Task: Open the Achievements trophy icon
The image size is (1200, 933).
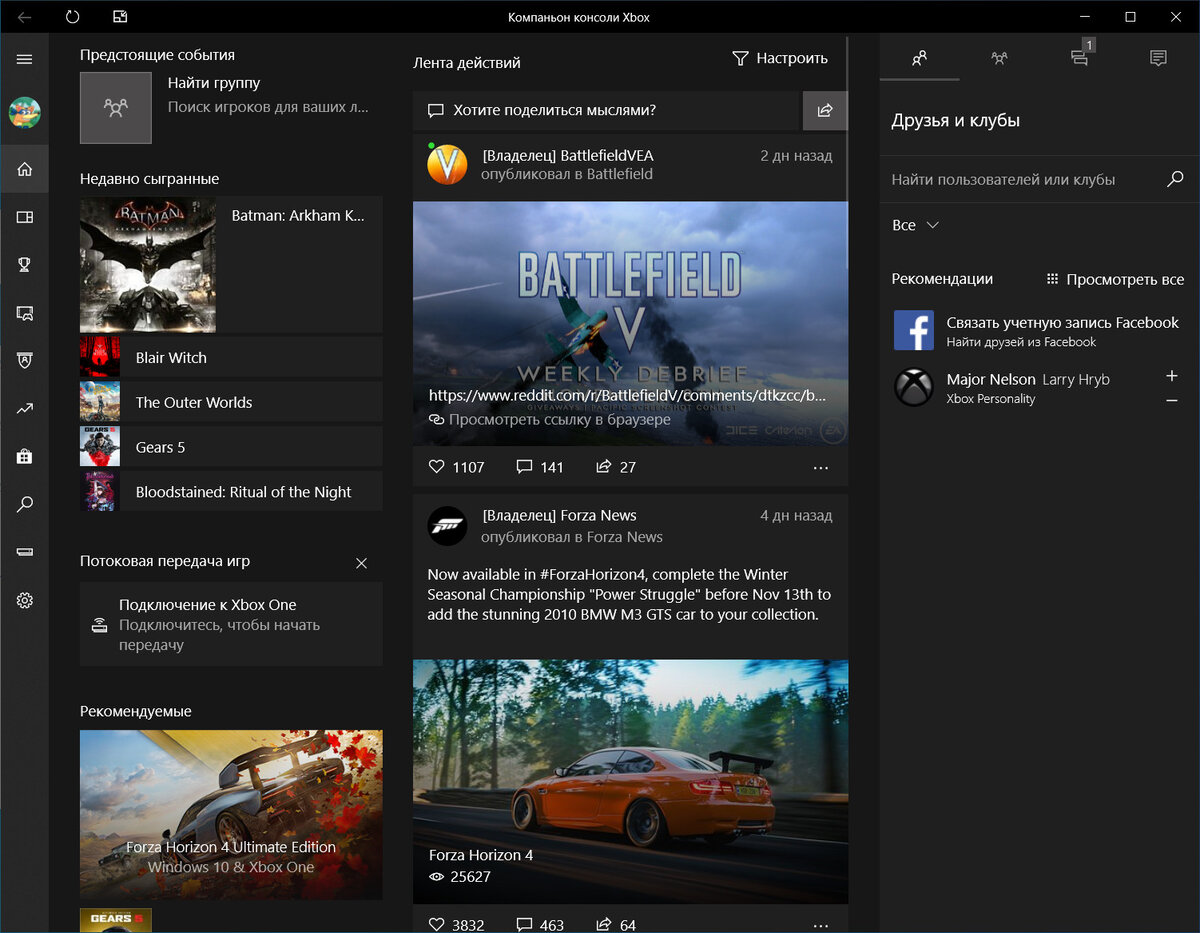Action: pos(24,265)
